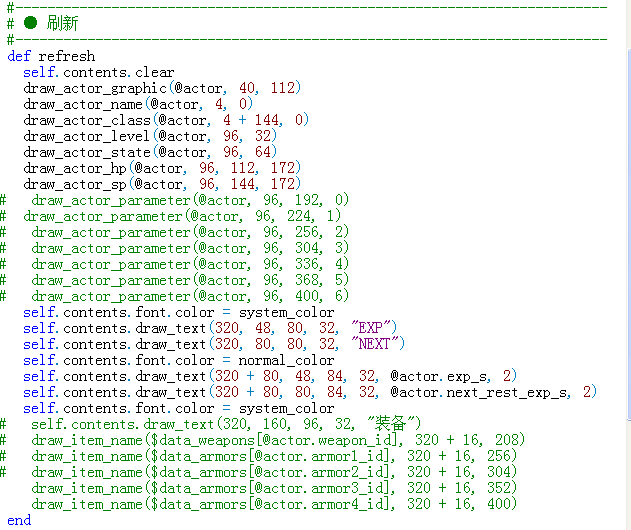Click the armor1_id draw_item_name line
The image size is (631, 530).
click(258, 456)
